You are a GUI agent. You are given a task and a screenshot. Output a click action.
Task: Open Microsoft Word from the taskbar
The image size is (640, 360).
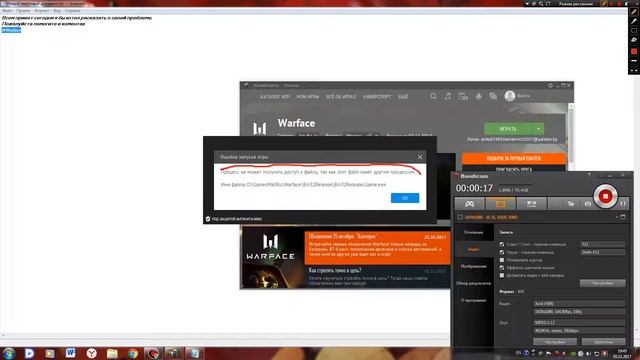70,353
